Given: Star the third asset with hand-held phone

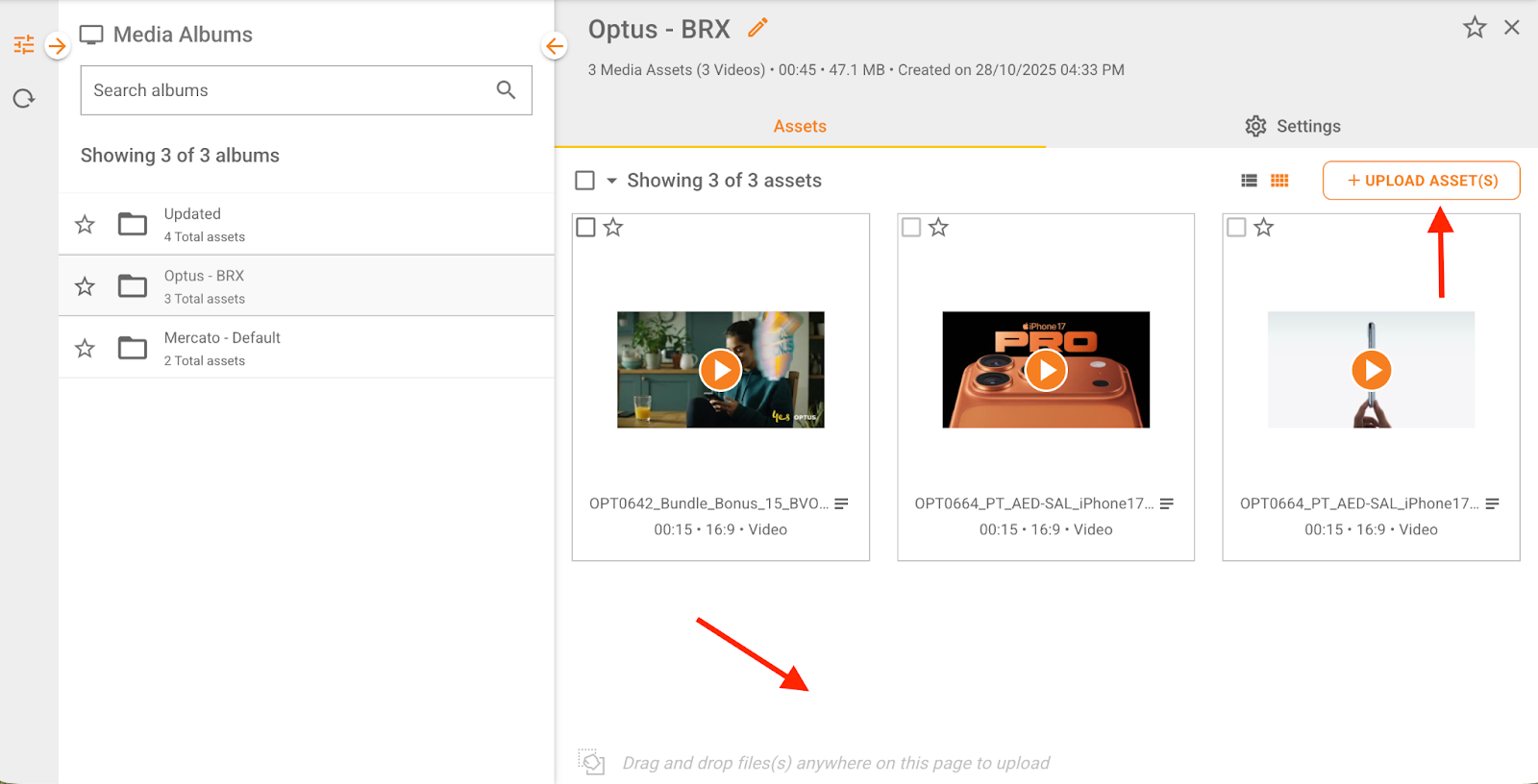Looking at the screenshot, I should coord(1264,228).
